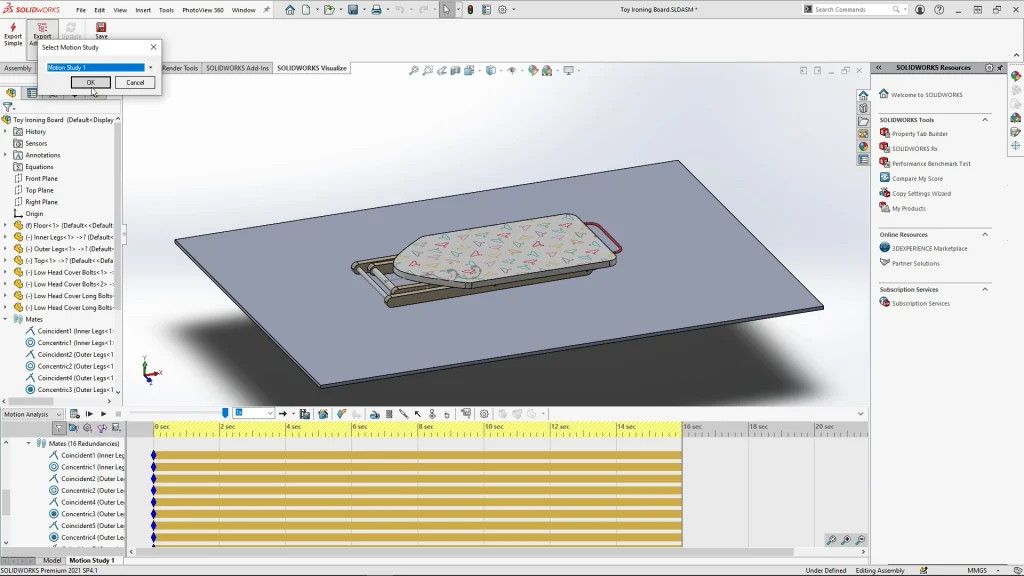Viewport: 1024px width, 576px height.
Task: Open the Motion Study Properties gear icon
Action: point(484,414)
